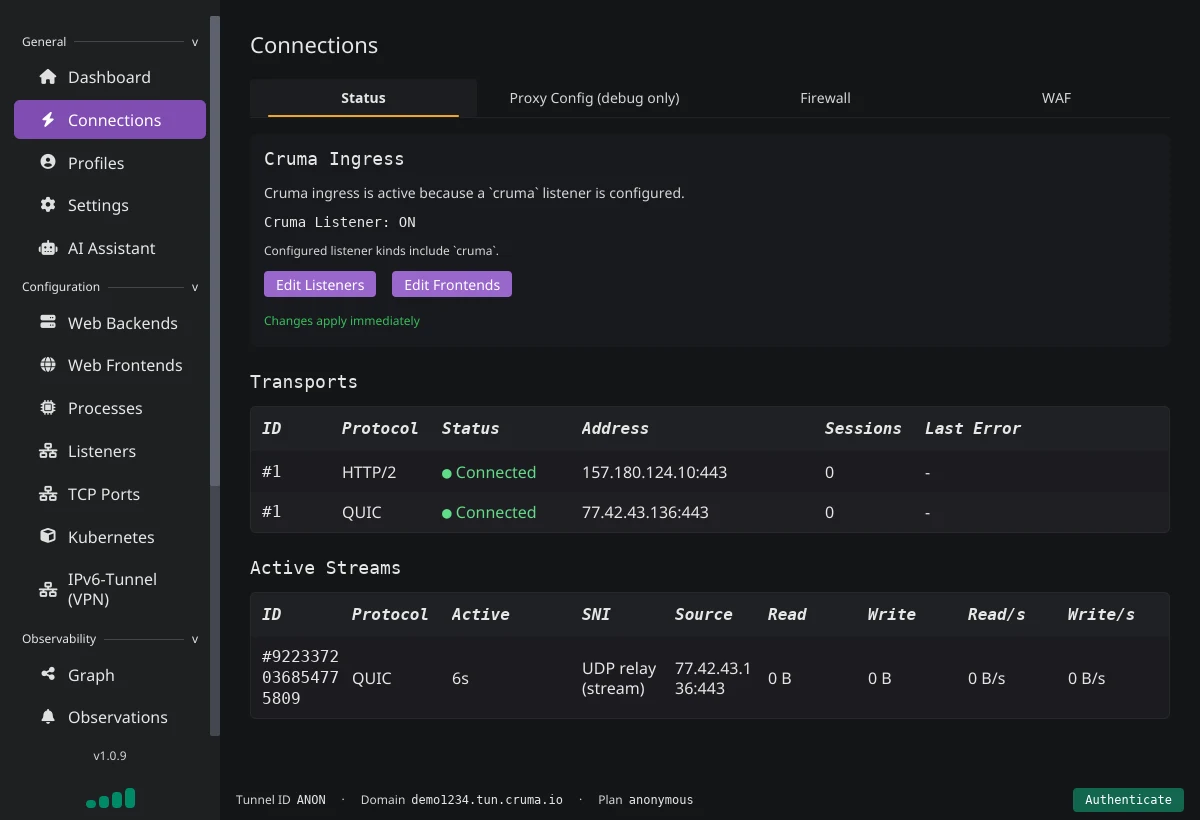Click the Cruma Listener: ON text
This screenshot has height=820, width=1200.
tap(340, 222)
